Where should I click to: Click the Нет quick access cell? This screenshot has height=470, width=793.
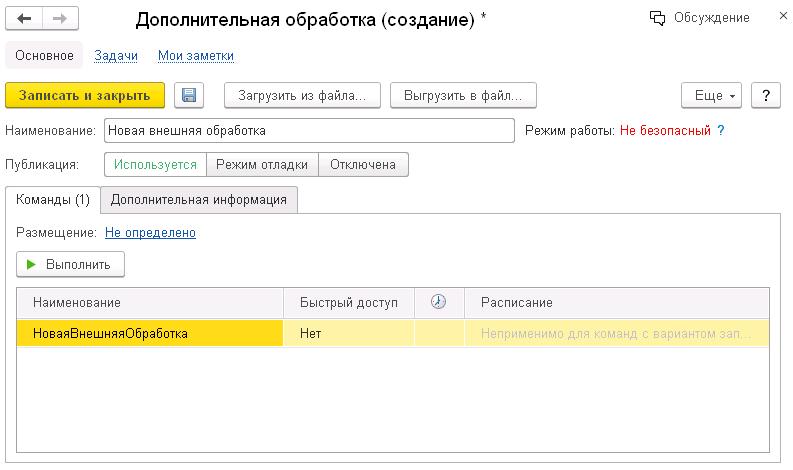349,333
